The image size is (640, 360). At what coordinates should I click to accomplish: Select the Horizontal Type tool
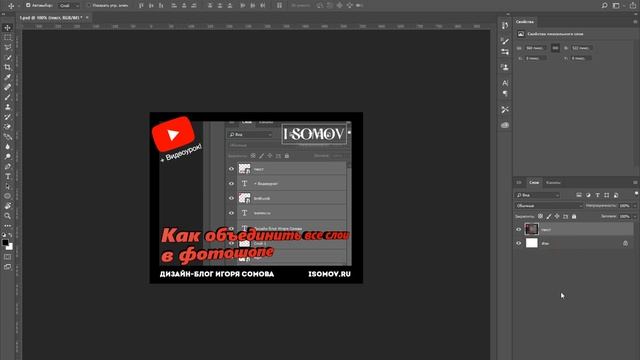coord(7,176)
